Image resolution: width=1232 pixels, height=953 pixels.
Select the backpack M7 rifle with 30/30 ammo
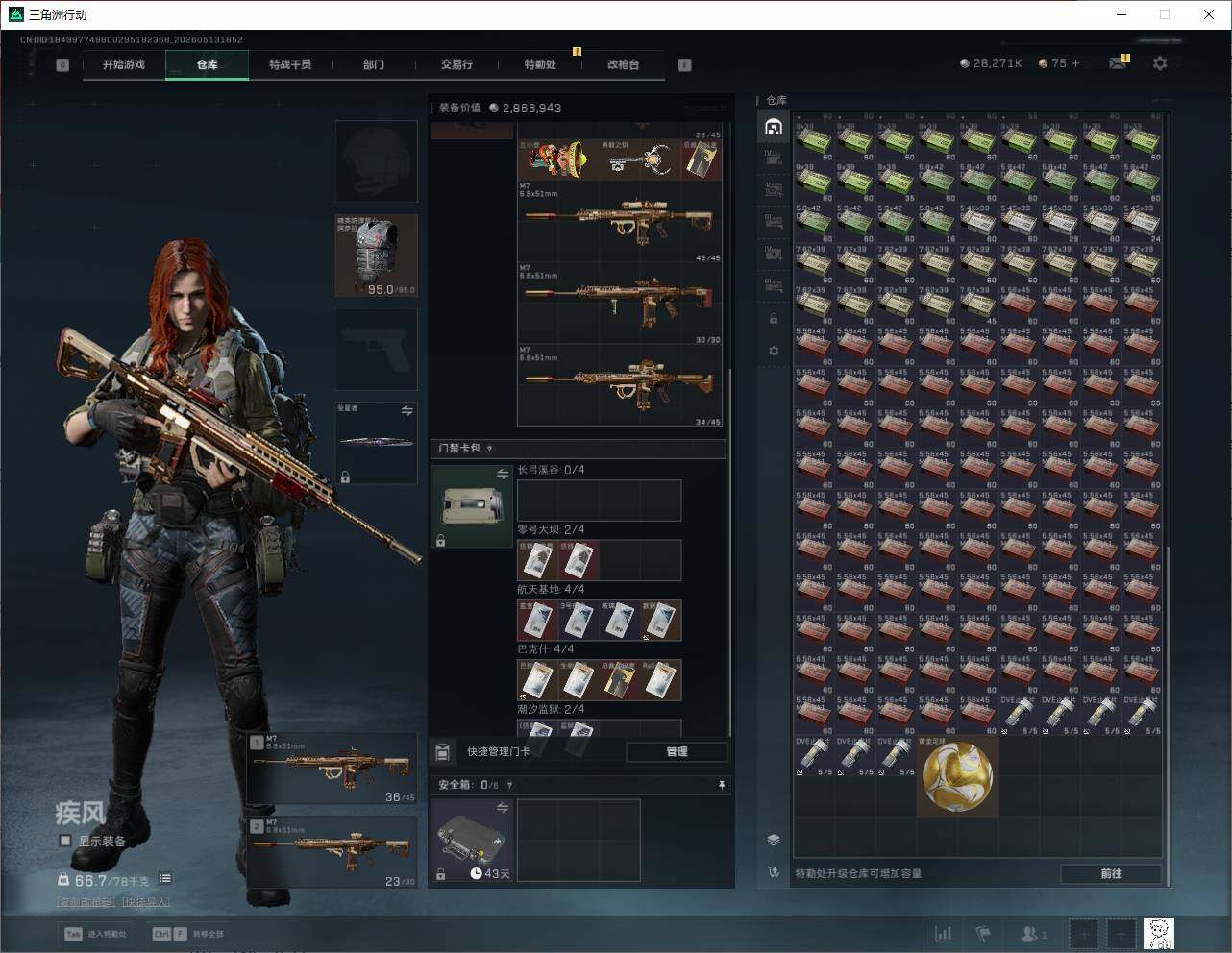(620, 304)
